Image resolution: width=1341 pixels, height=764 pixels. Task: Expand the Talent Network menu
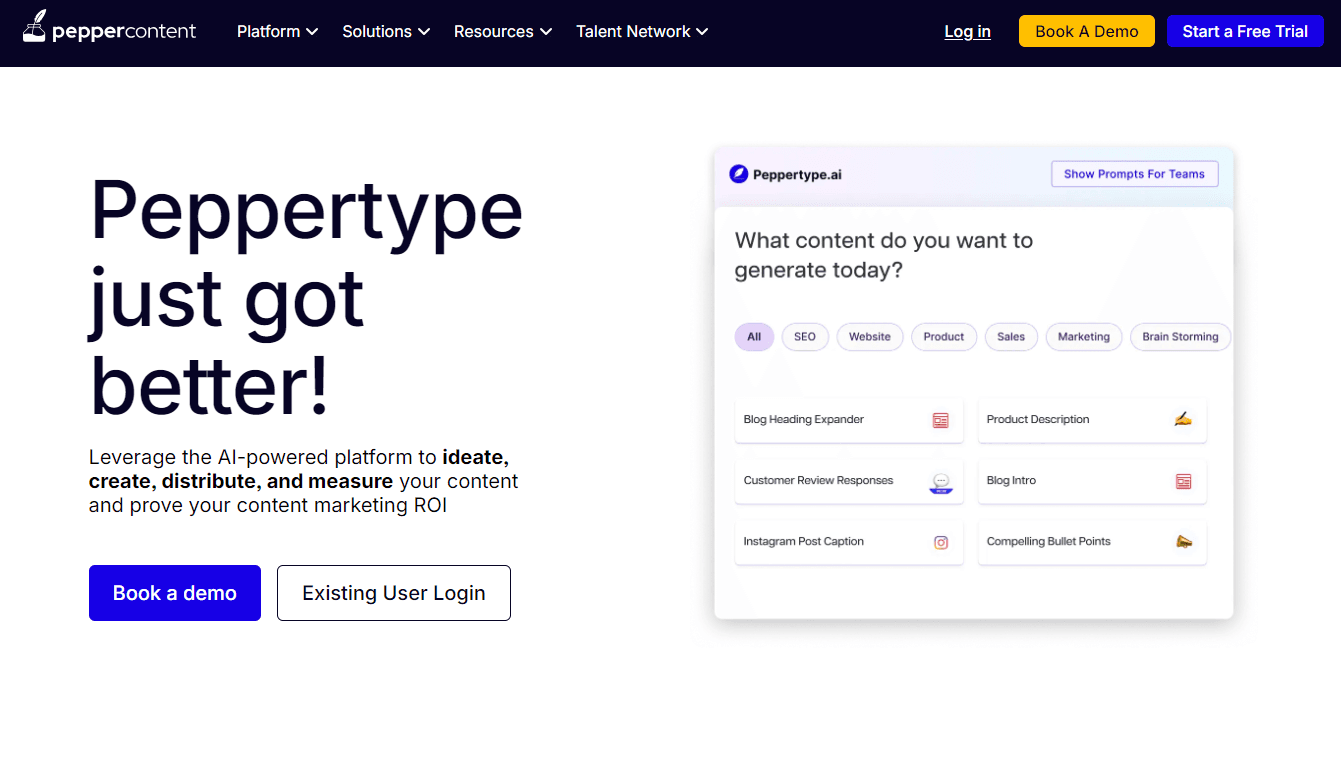coord(641,31)
